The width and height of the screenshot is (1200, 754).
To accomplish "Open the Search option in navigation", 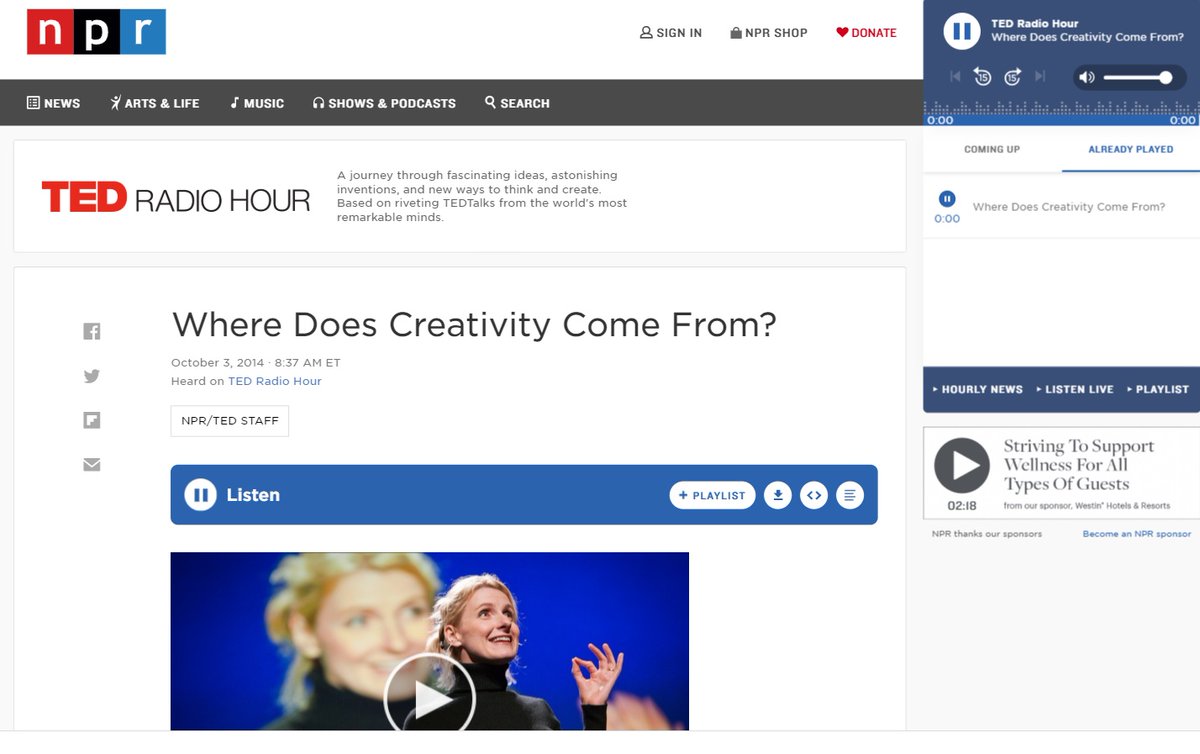I will pos(517,103).
